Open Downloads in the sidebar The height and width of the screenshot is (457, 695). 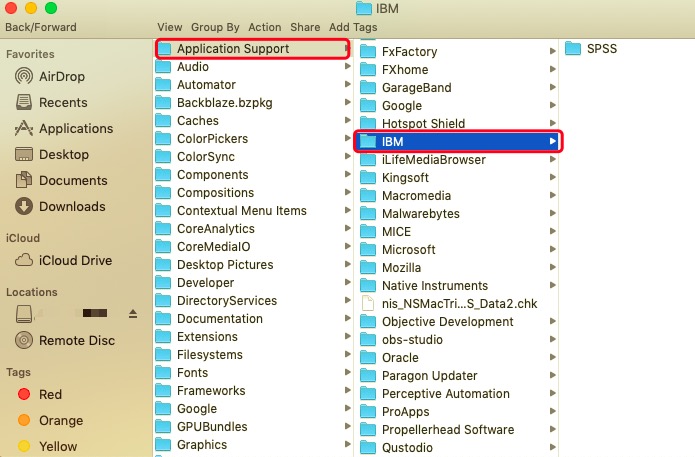(60, 207)
